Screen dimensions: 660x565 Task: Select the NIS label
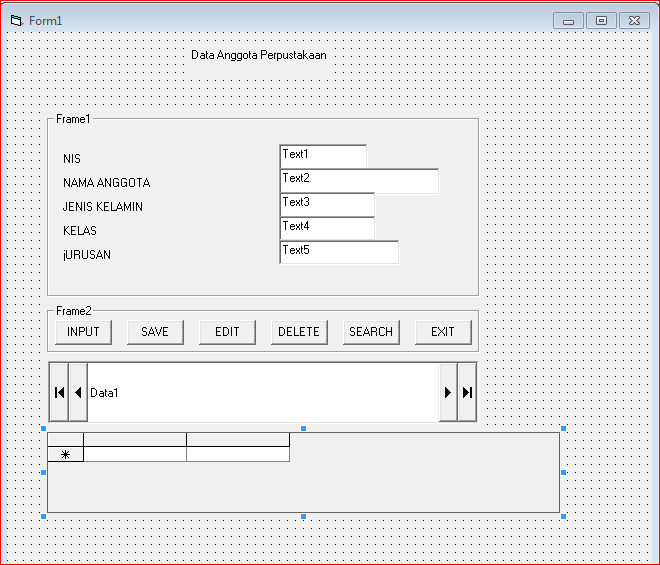tap(72, 159)
